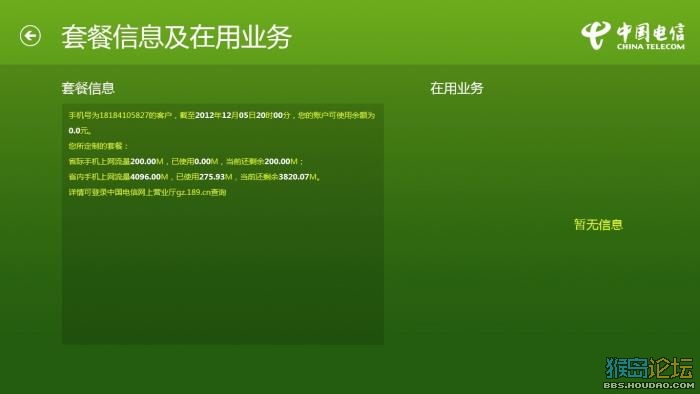Click the China Telecom logo

coord(633,36)
